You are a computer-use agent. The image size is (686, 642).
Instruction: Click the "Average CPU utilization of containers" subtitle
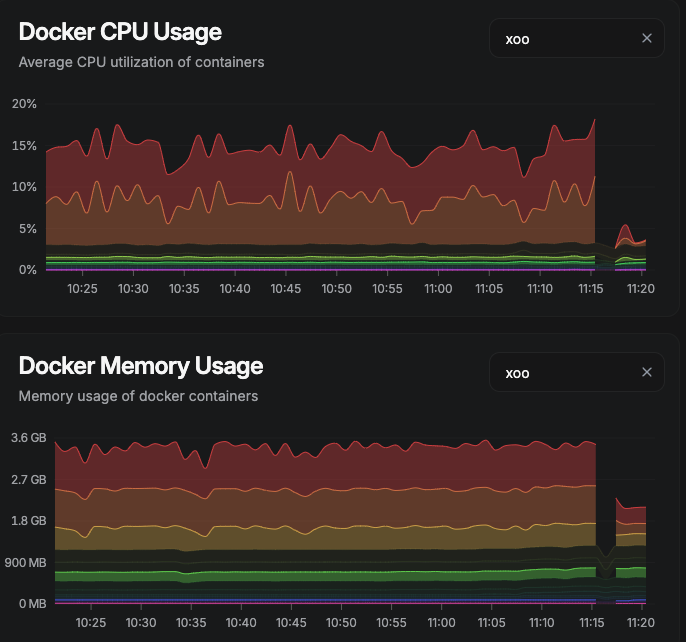click(x=141, y=62)
